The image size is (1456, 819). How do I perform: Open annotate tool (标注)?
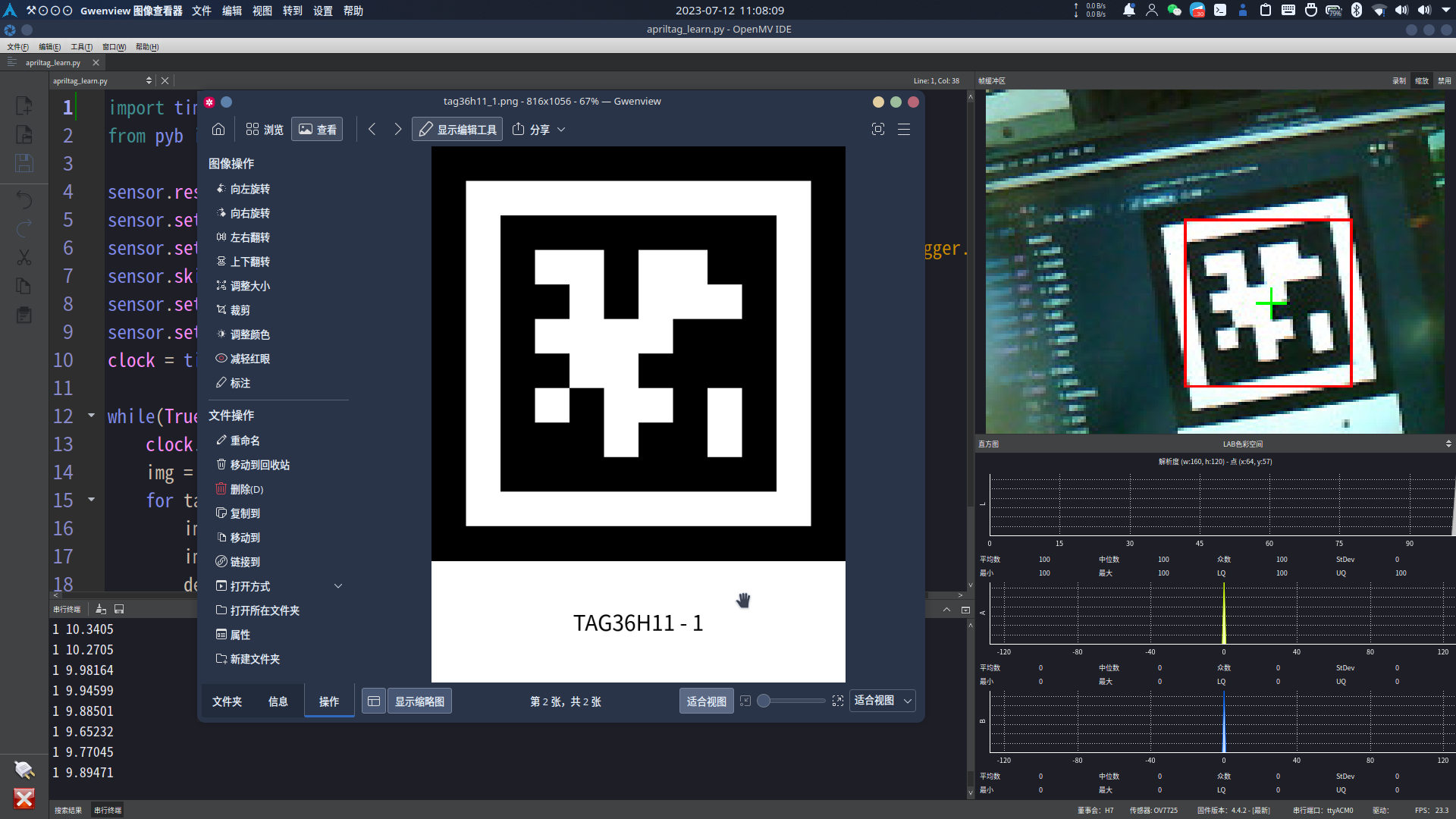233,383
